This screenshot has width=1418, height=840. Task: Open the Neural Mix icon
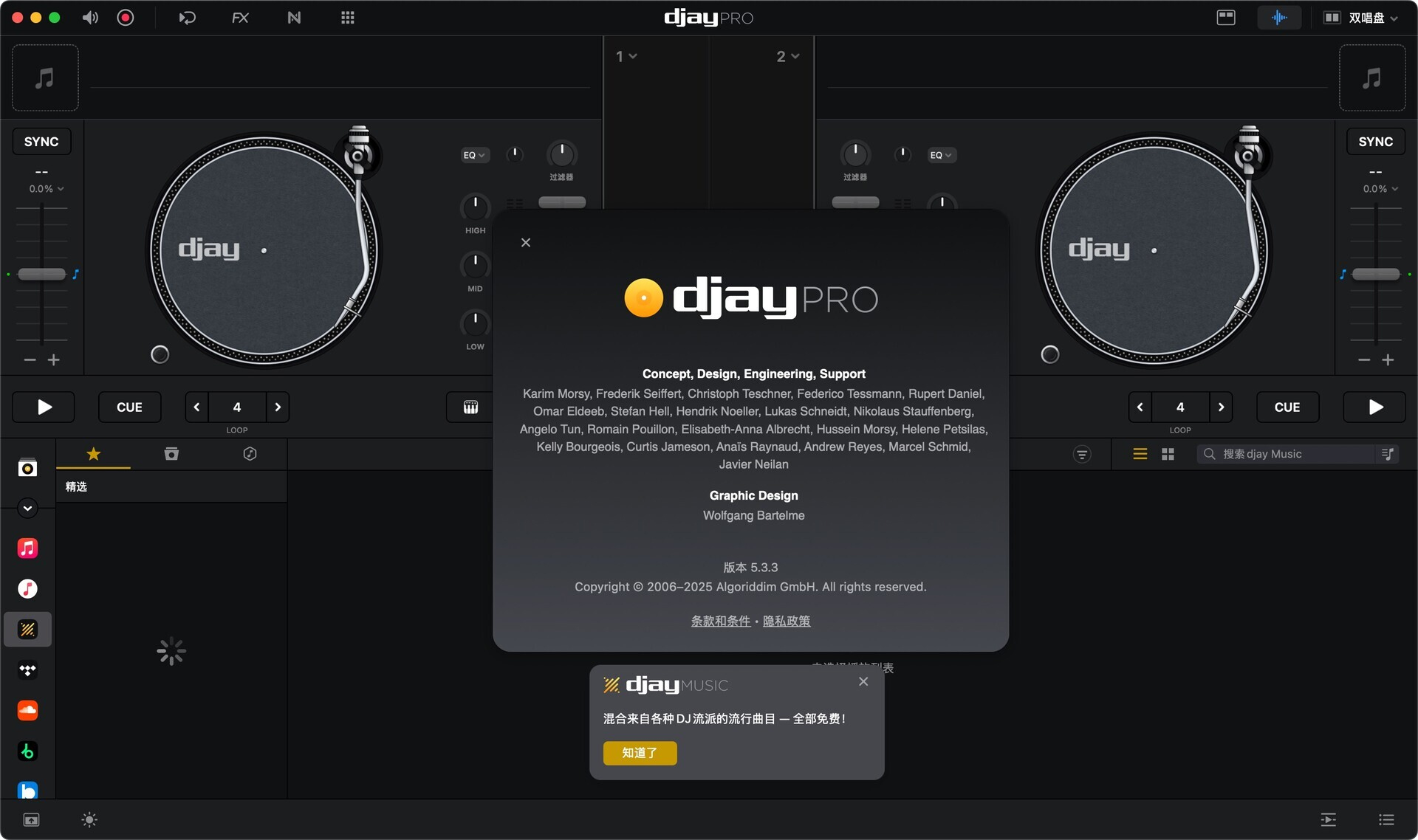coord(294,18)
